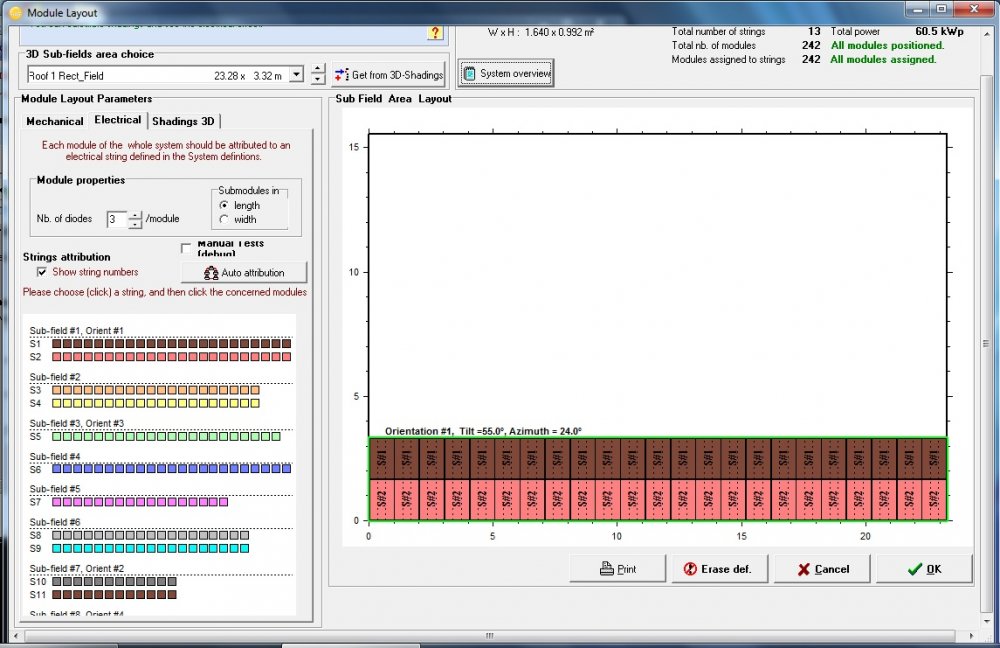This screenshot has width=1000, height=648.
Task: Open the Roof 1 Rect_Field sub-field dropdown
Action: point(295,75)
